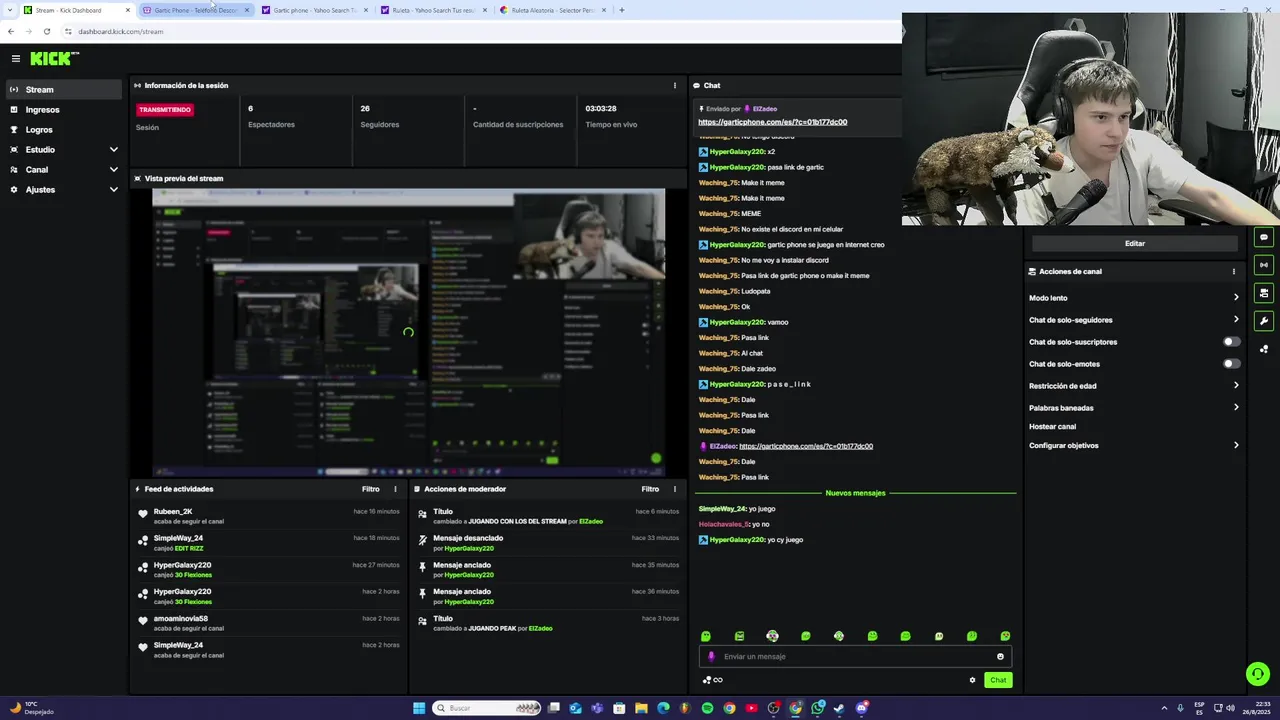Image resolution: width=1280 pixels, height=720 pixels.
Task: Click the Enviar un mensaje input field
Action: (855, 657)
